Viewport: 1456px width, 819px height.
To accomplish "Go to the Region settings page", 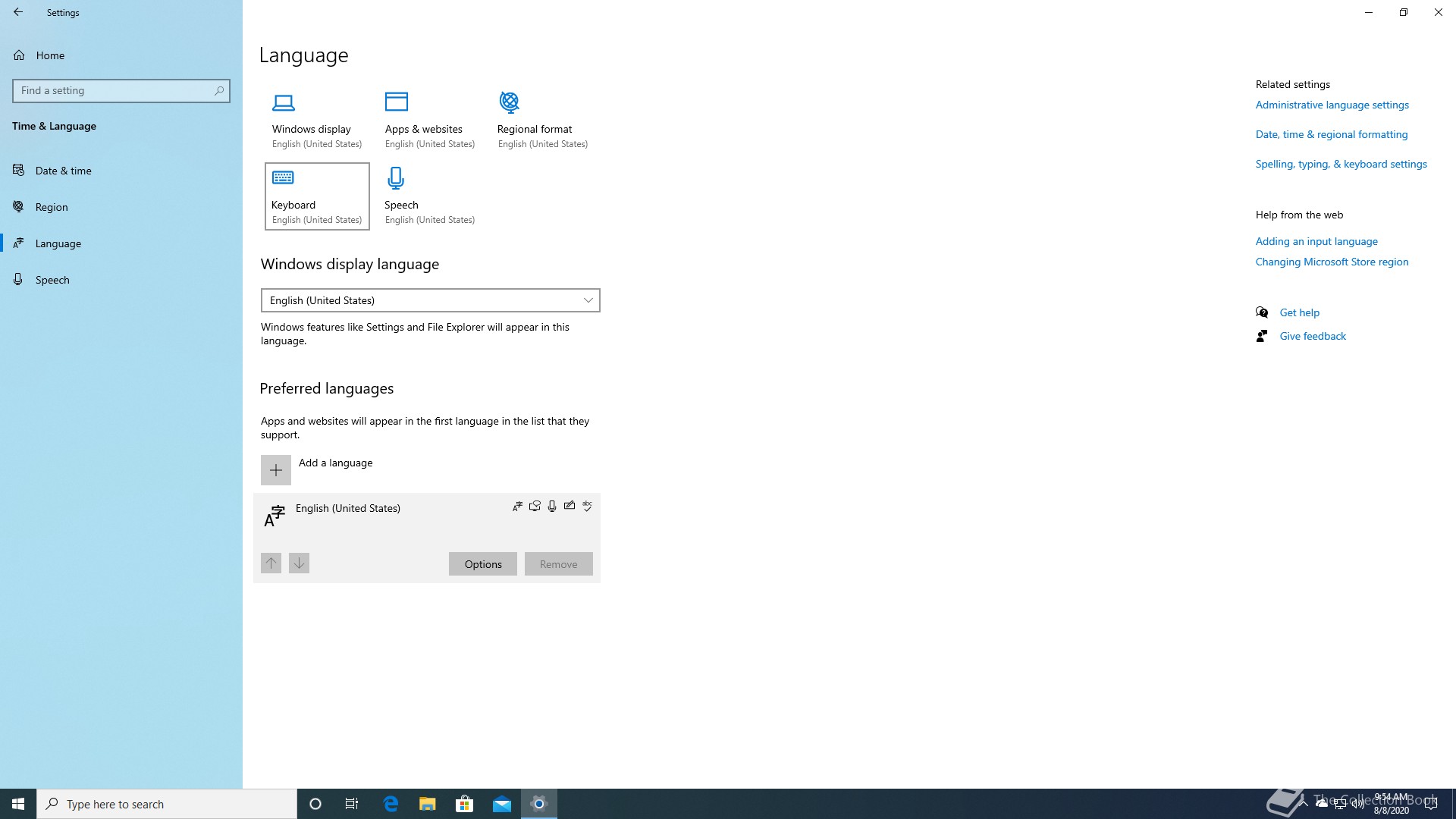I will (x=52, y=207).
